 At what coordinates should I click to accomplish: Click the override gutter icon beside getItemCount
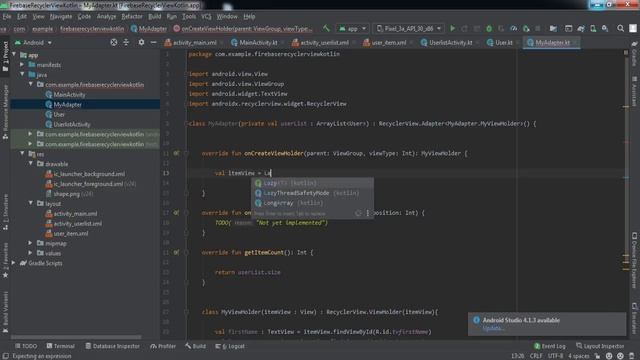[176, 253]
